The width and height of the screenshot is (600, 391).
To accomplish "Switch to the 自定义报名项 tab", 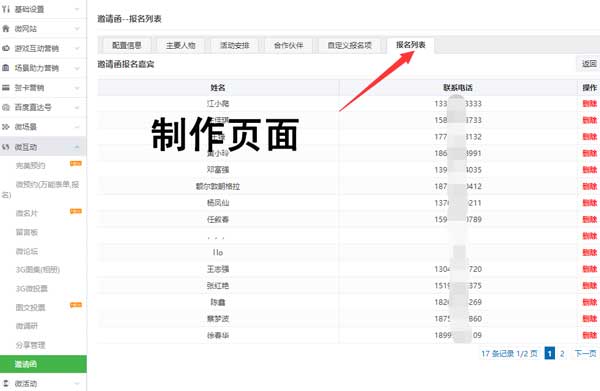I will tap(350, 45).
